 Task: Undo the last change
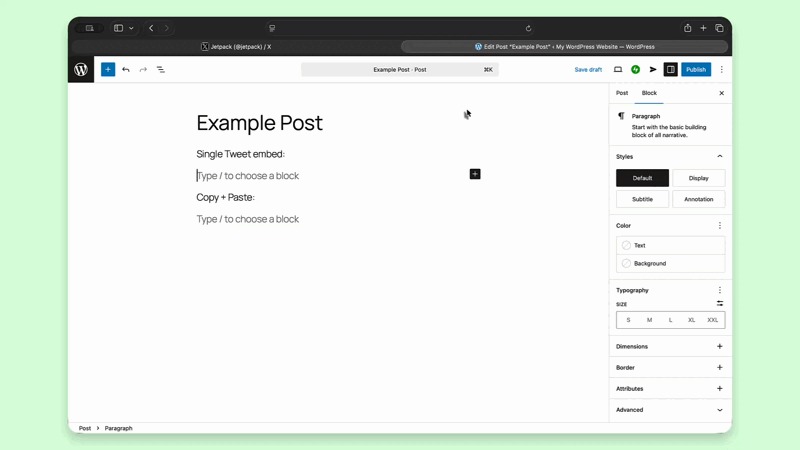(x=126, y=69)
